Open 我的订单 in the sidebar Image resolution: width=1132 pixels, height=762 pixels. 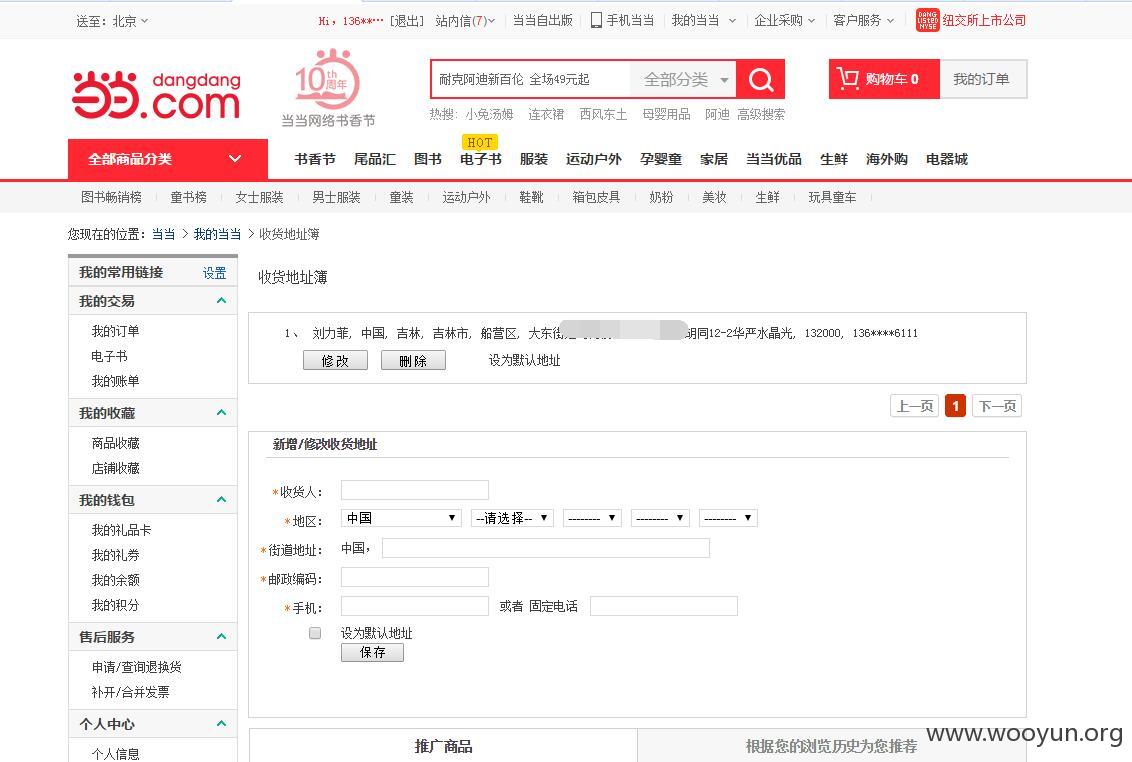(x=116, y=331)
